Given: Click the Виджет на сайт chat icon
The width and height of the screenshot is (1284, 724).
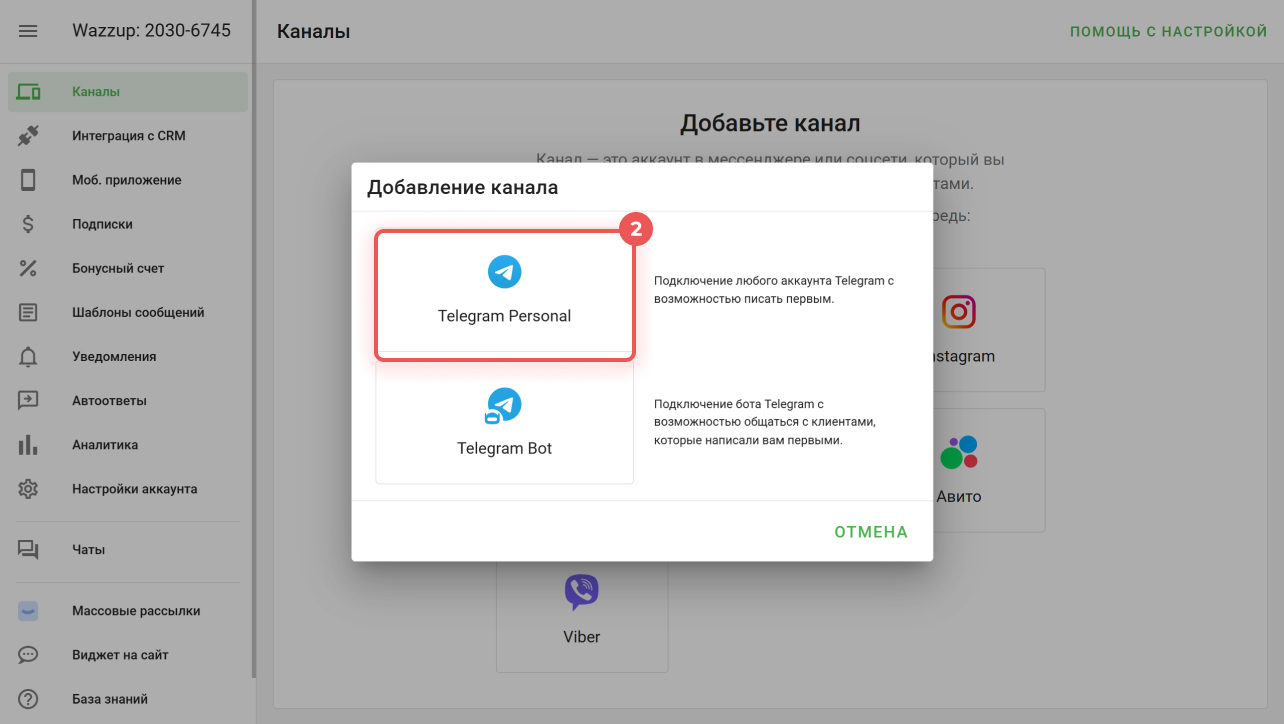Looking at the screenshot, I should (28, 655).
